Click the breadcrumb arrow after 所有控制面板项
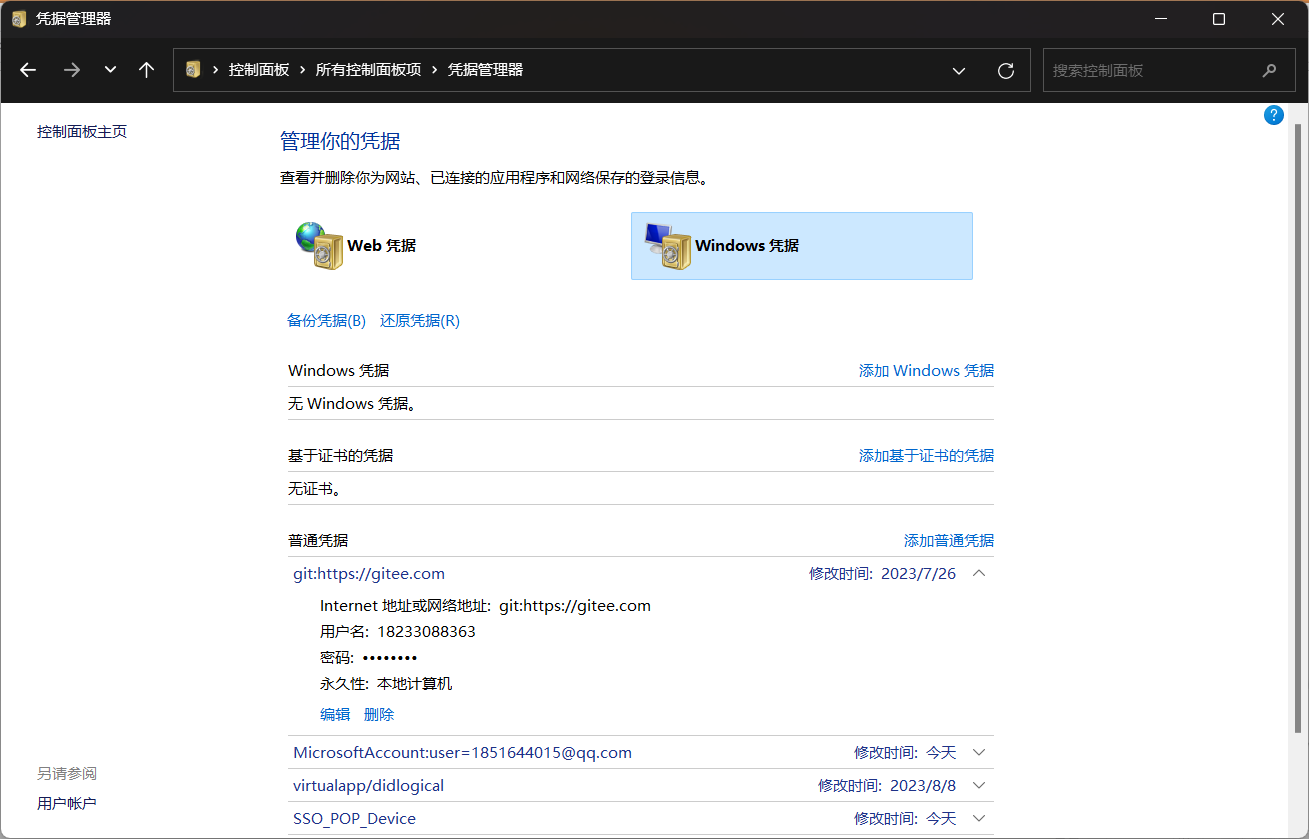1309x839 pixels. pos(434,70)
